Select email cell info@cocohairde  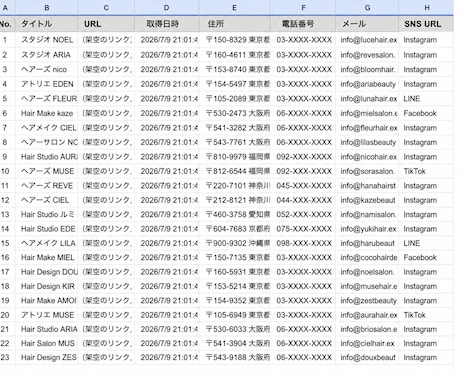(367, 258)
